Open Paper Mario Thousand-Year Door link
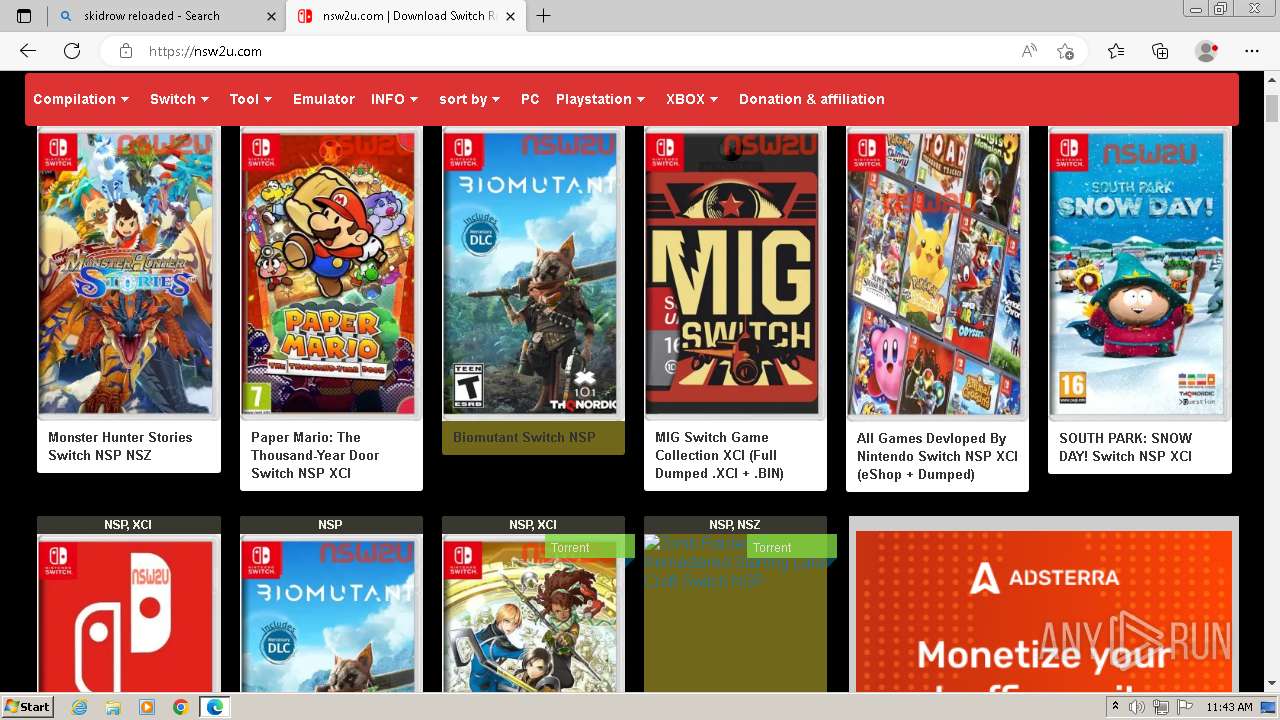The width and height of the screenshot is (1280, 720). pos(315,455)
